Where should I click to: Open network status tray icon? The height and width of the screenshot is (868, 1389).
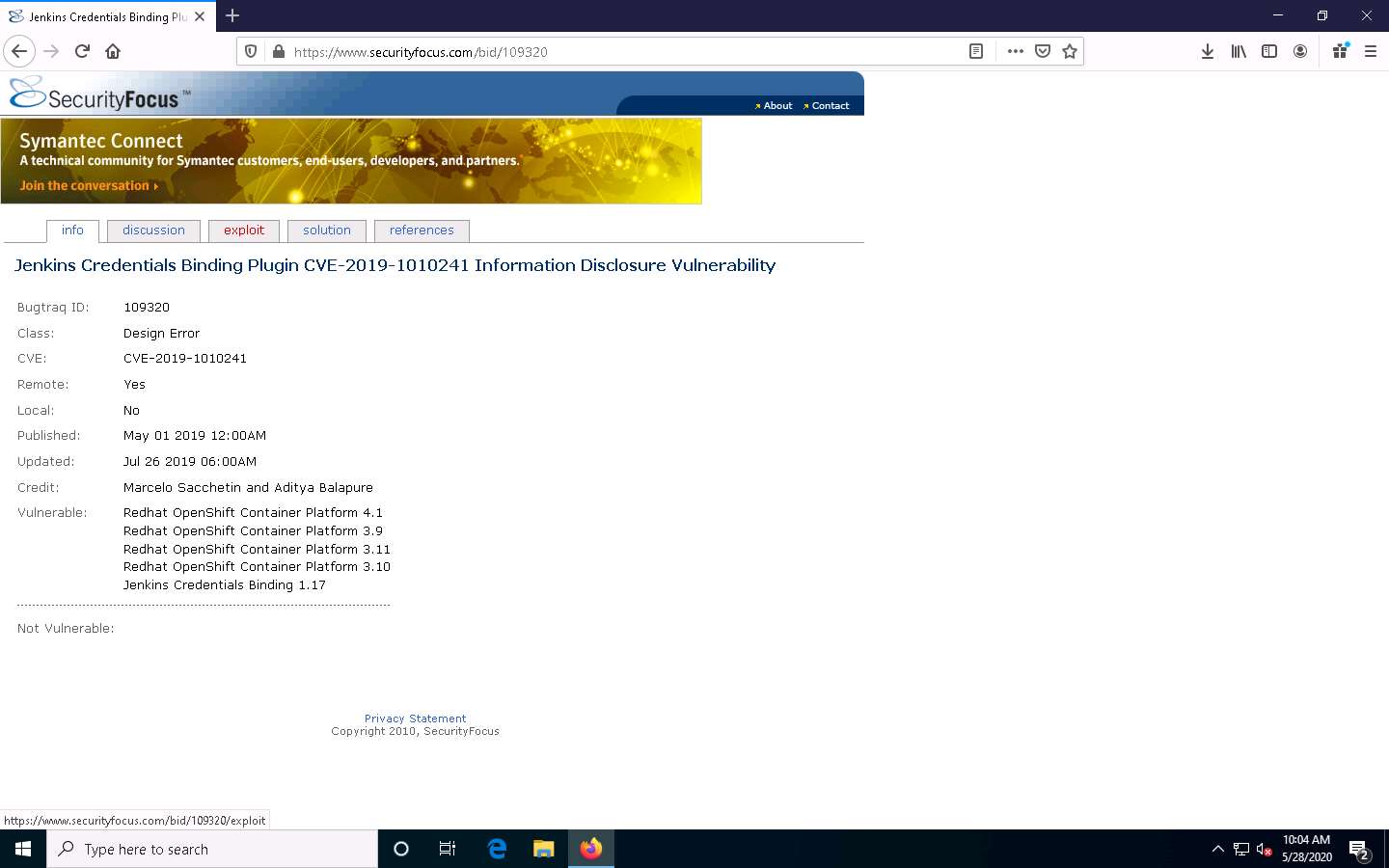[1241, 850]
